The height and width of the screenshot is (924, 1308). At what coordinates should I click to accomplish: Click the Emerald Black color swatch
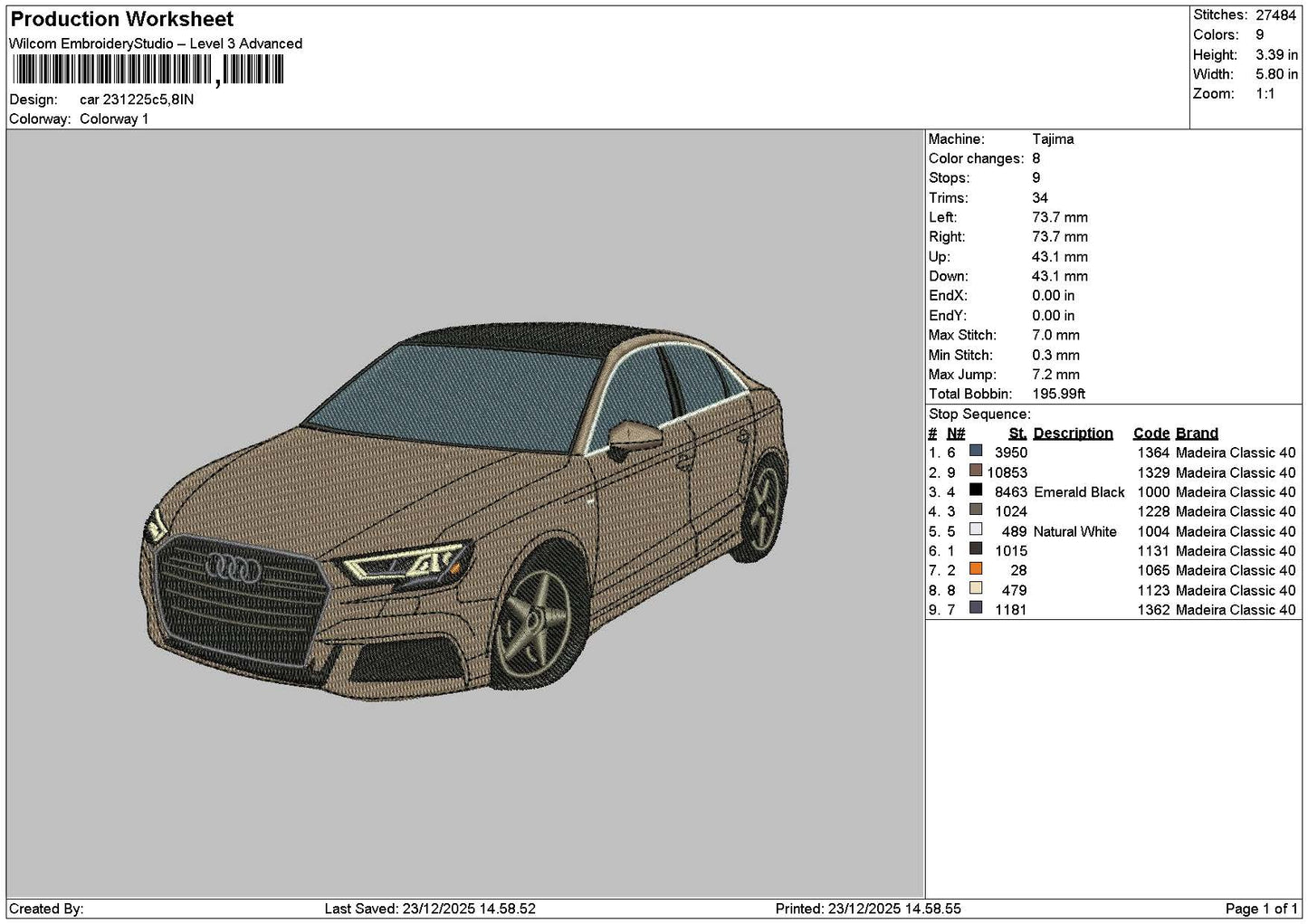[976, 491]
